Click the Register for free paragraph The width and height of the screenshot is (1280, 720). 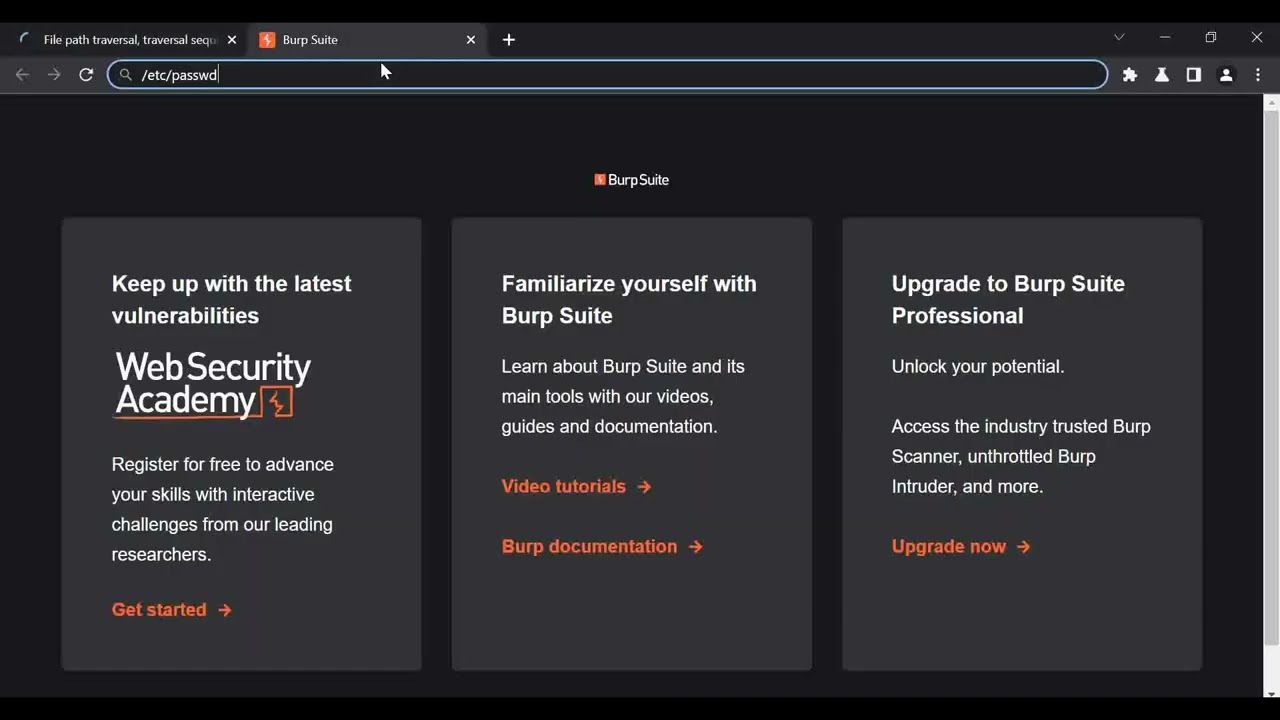click(x=223, y=510)
